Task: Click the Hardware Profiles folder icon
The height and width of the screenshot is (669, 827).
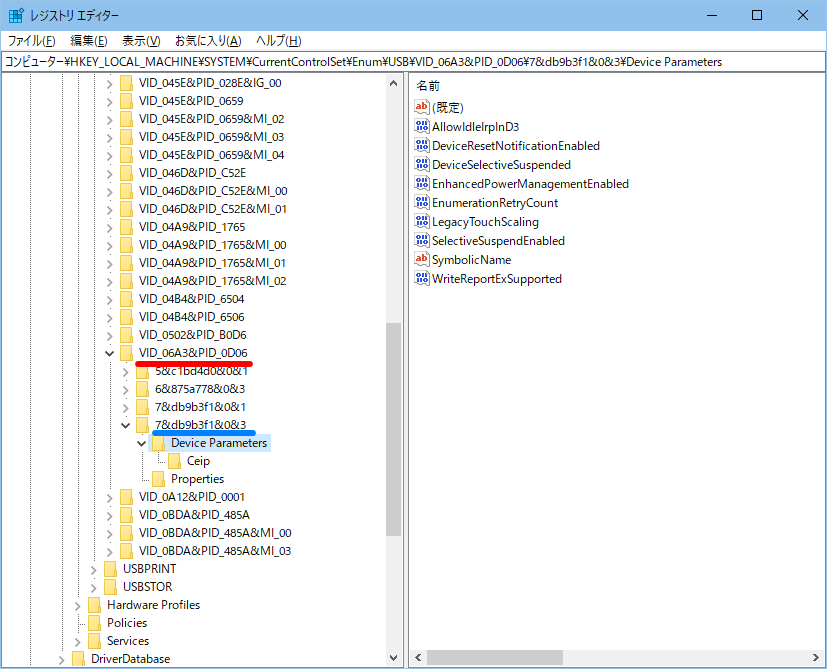Action: pyautogui.click(x=94, y=605)
